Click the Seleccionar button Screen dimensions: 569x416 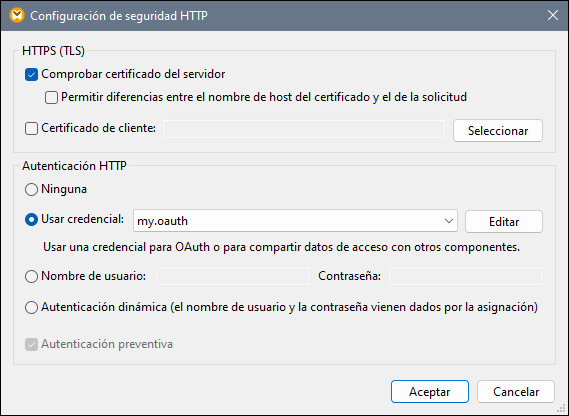click(x=498, y=130)
